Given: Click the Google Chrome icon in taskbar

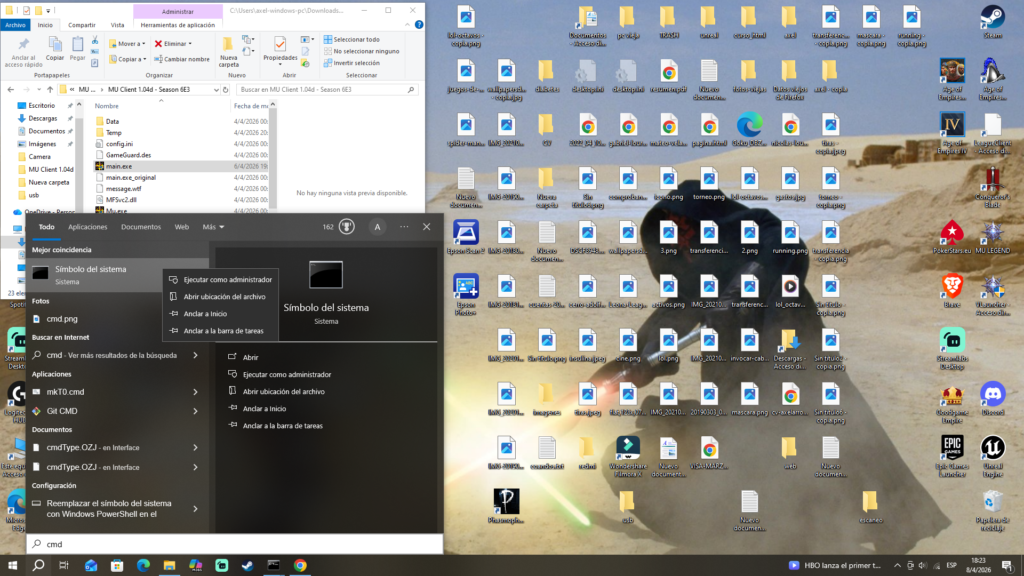Looking at the screenshot, I should tap(300, 565).
